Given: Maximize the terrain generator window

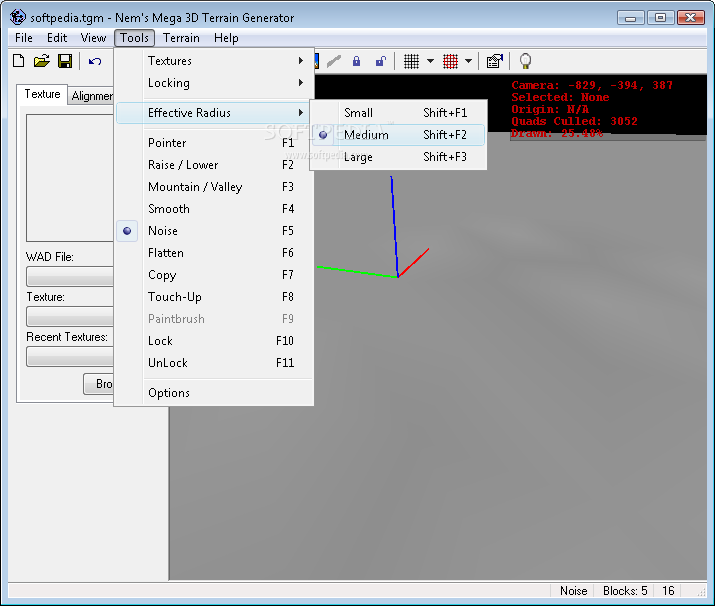Looking at the screenshot, I should pos(660,18).
